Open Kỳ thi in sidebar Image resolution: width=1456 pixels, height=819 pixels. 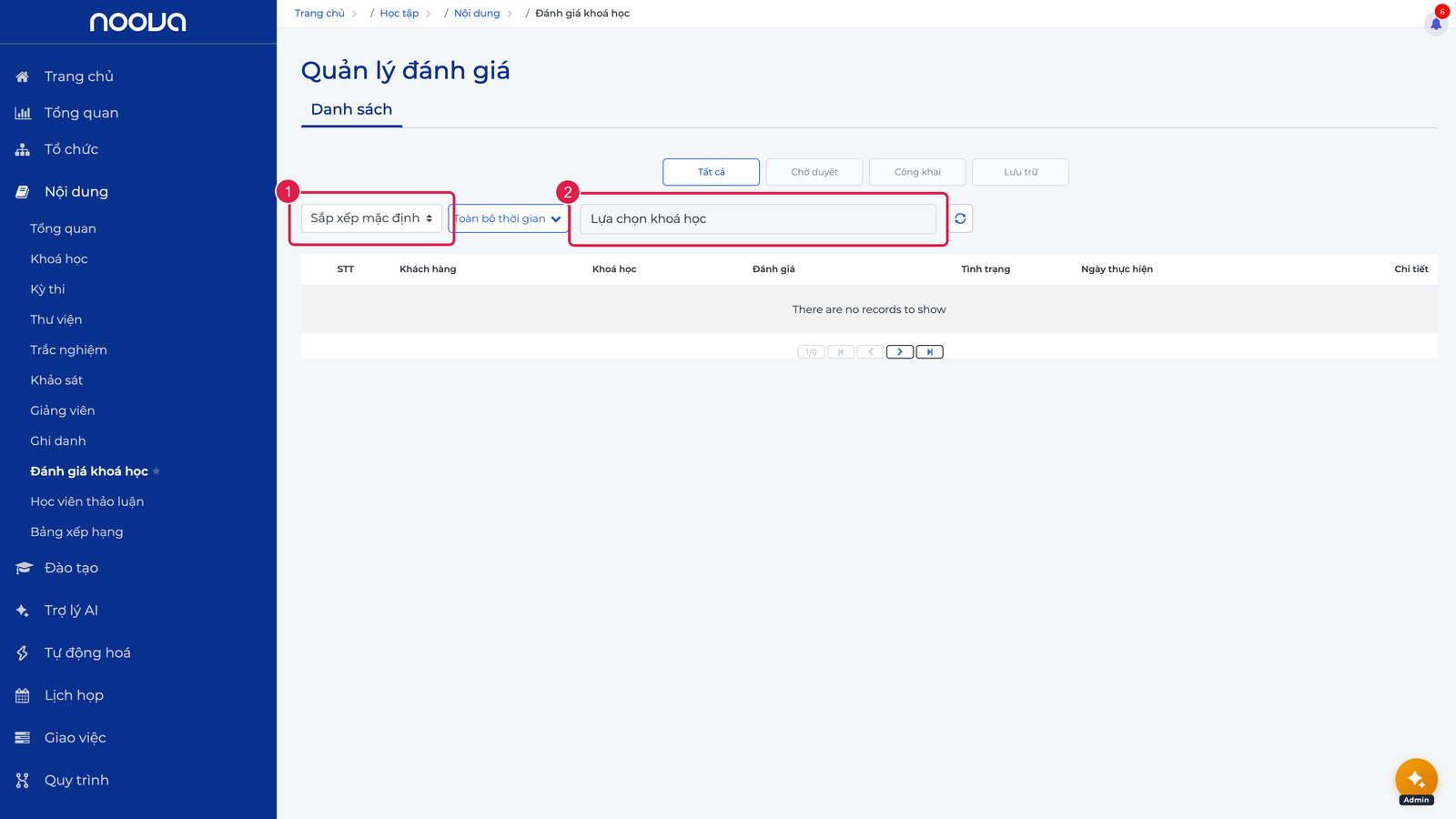tap(47, 289)
